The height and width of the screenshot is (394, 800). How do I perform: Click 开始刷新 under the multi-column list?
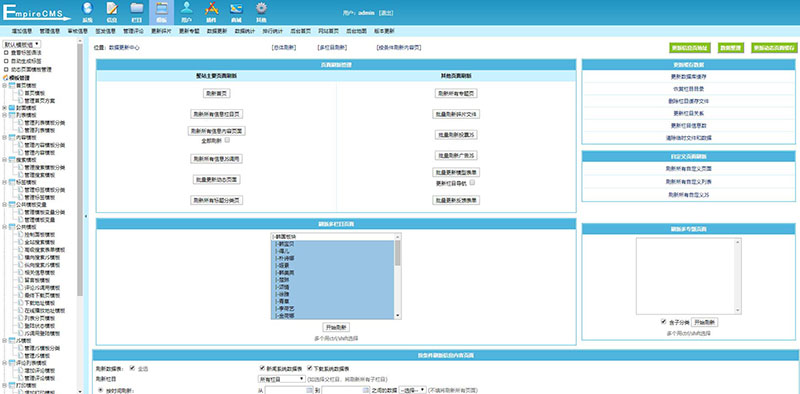pos(336,328)
